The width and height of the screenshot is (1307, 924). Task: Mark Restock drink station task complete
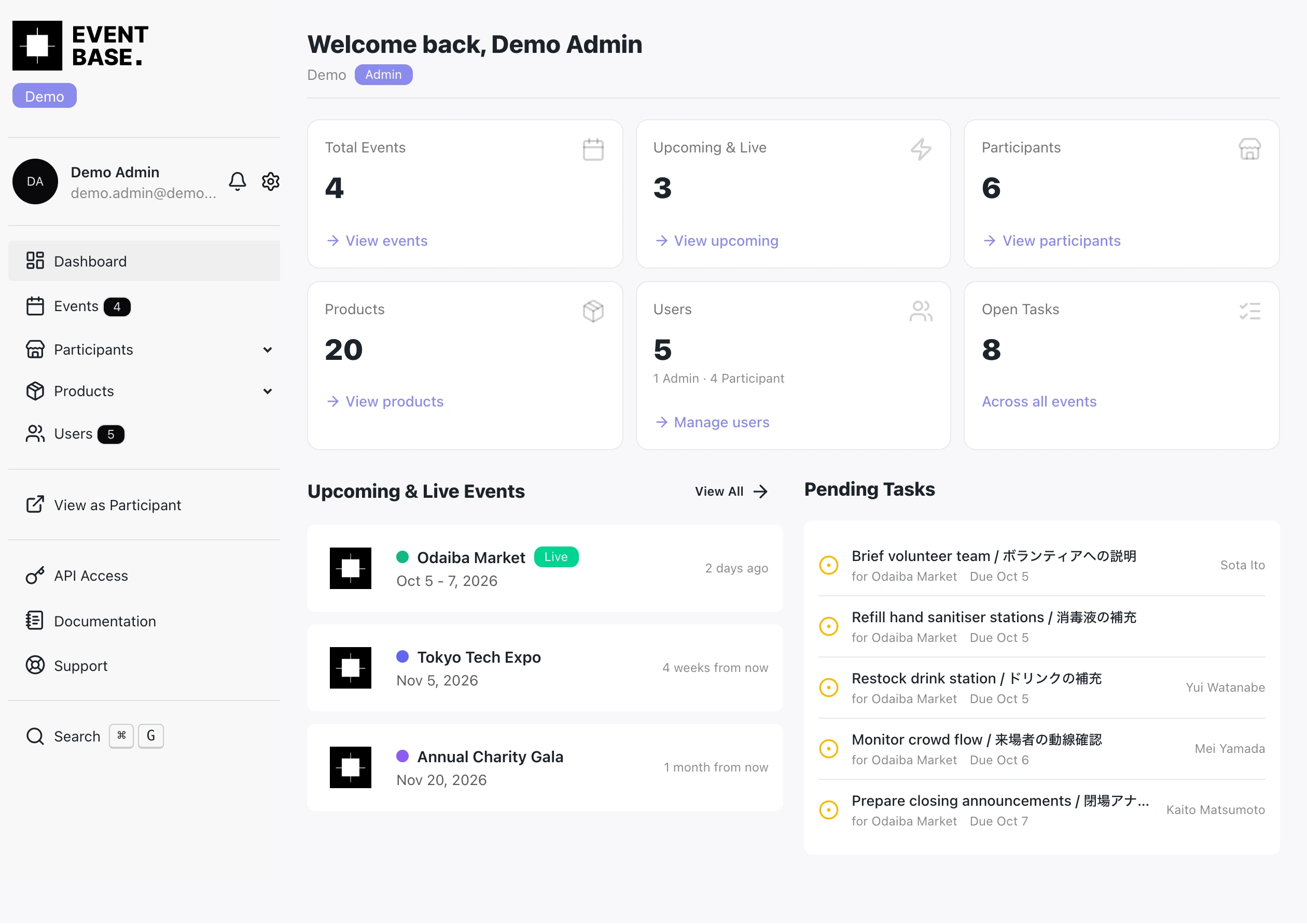(x=829, y=688)
